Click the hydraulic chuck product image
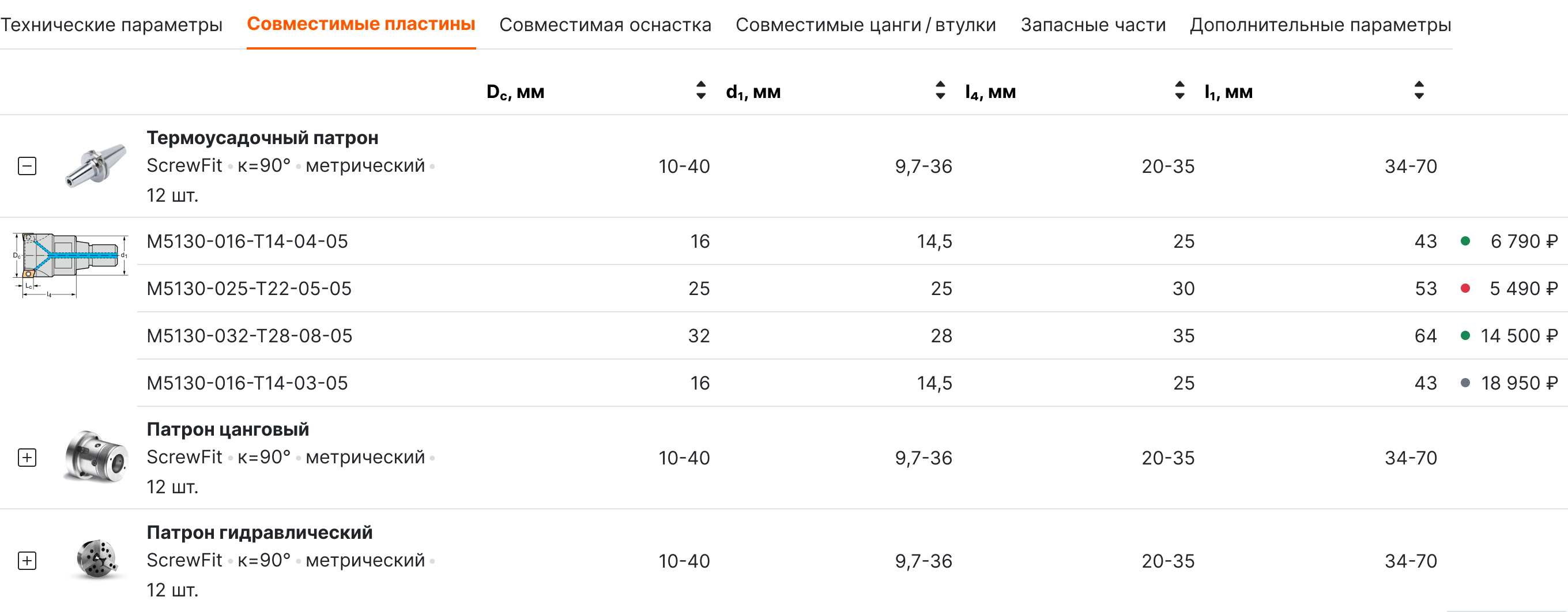The image size is (1568, 612). tap(96, 560)
